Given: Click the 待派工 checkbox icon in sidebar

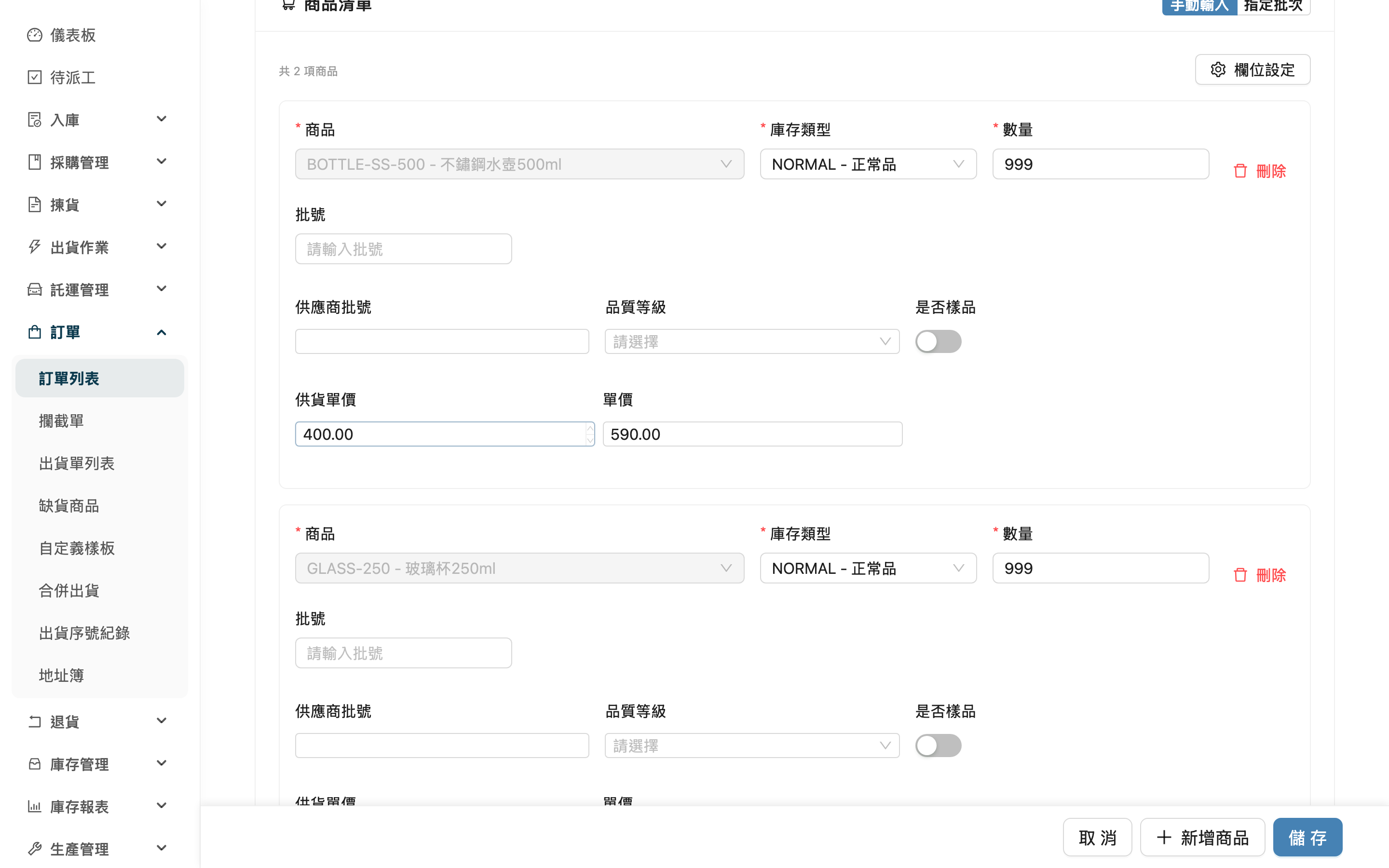Looking at the screenshot, I should pyautogui.click(x=34, y=78).
